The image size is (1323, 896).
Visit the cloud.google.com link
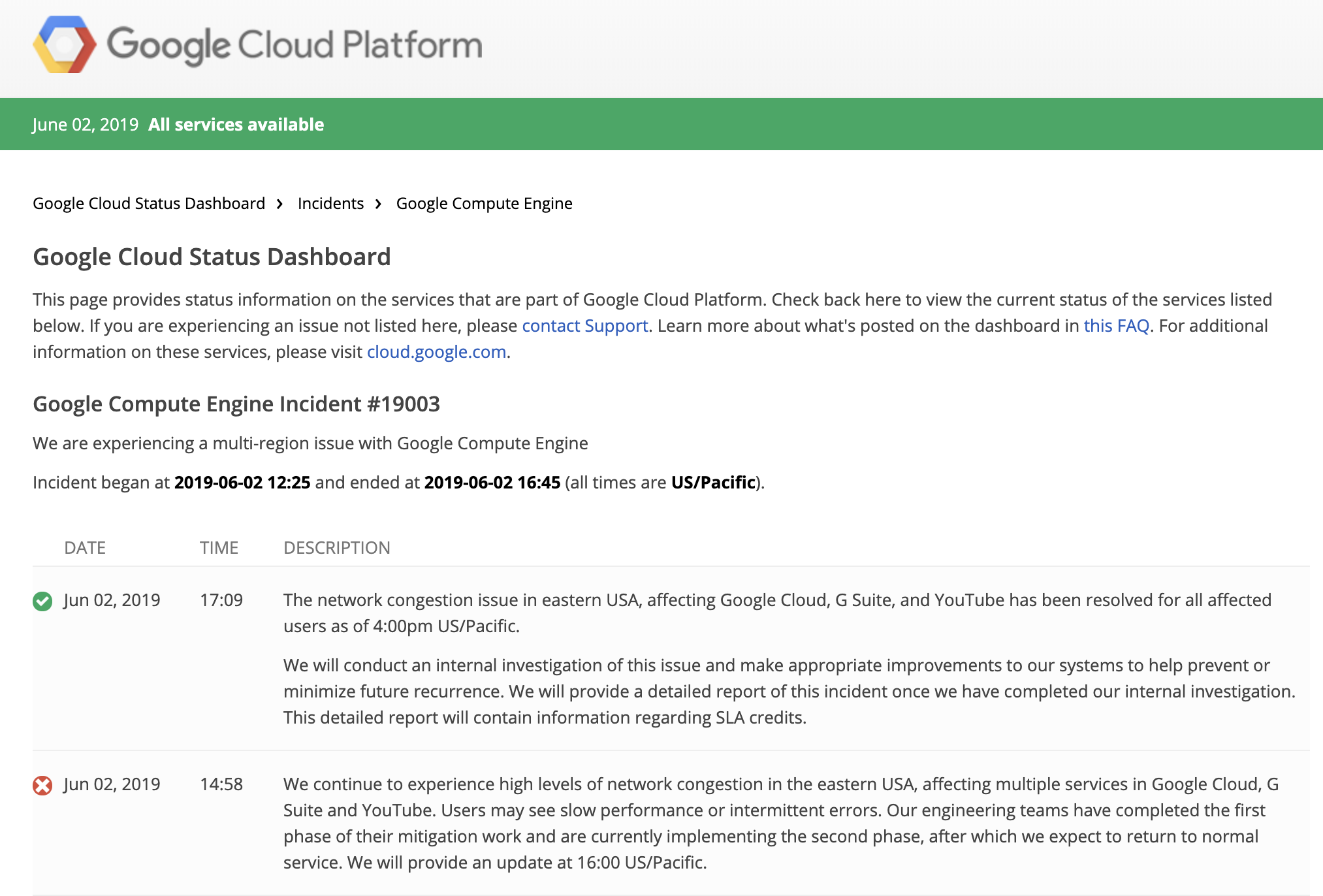pyautogui.click(x=436, y=351)
